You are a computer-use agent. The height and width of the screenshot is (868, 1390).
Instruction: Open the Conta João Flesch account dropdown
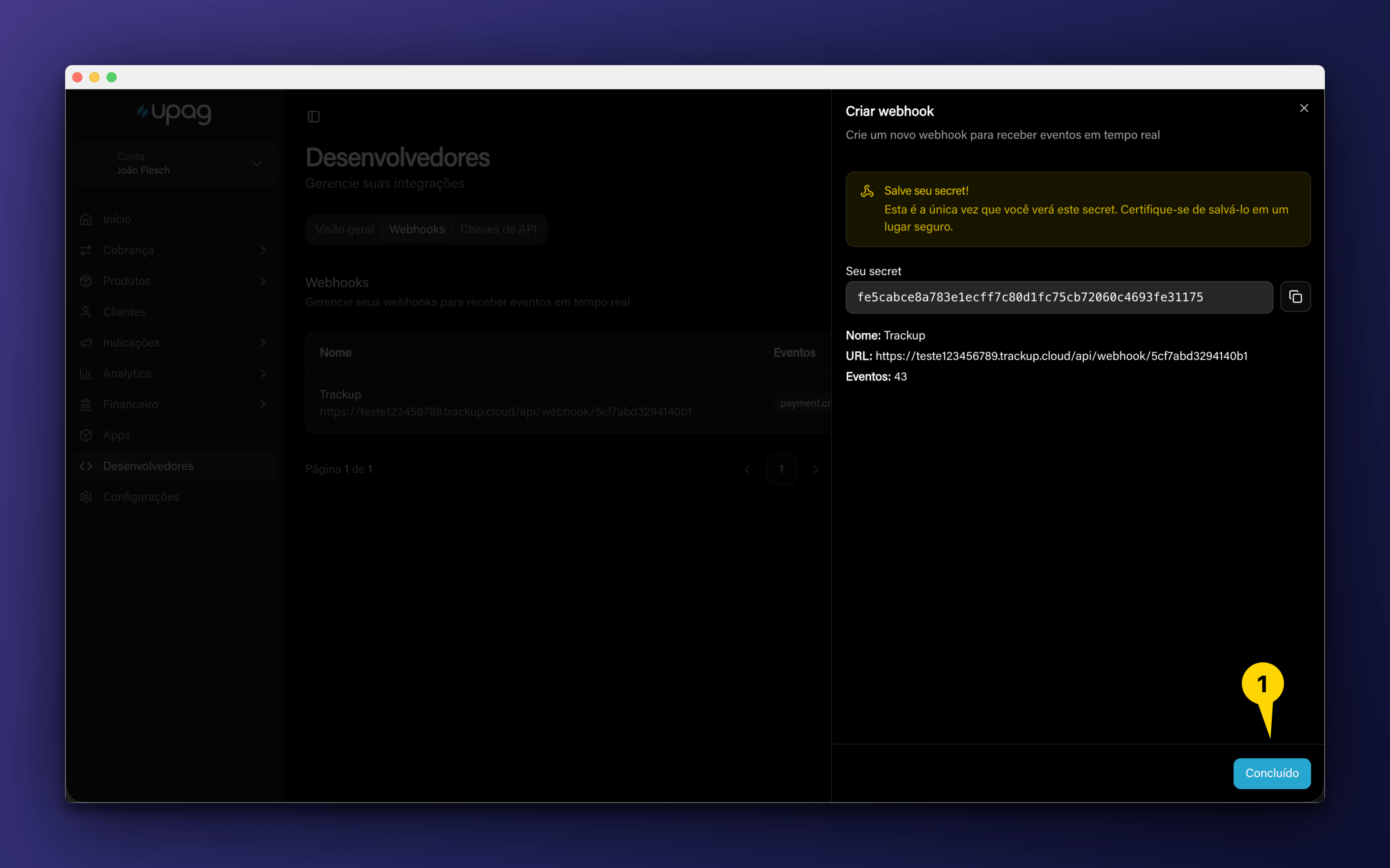coord(174,164)
